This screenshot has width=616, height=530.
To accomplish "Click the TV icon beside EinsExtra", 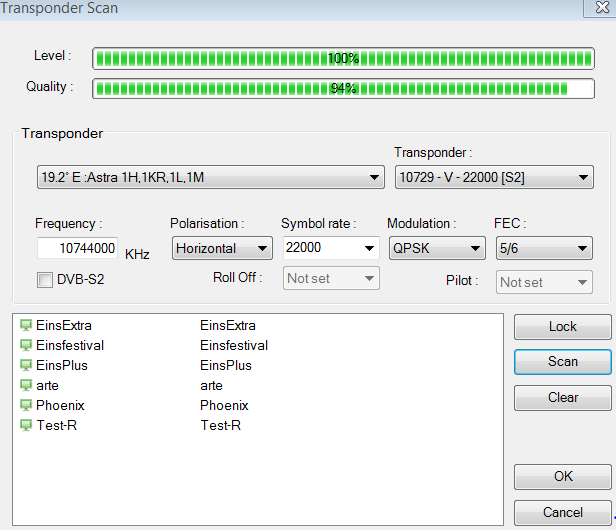I will [x=26, y=325].
